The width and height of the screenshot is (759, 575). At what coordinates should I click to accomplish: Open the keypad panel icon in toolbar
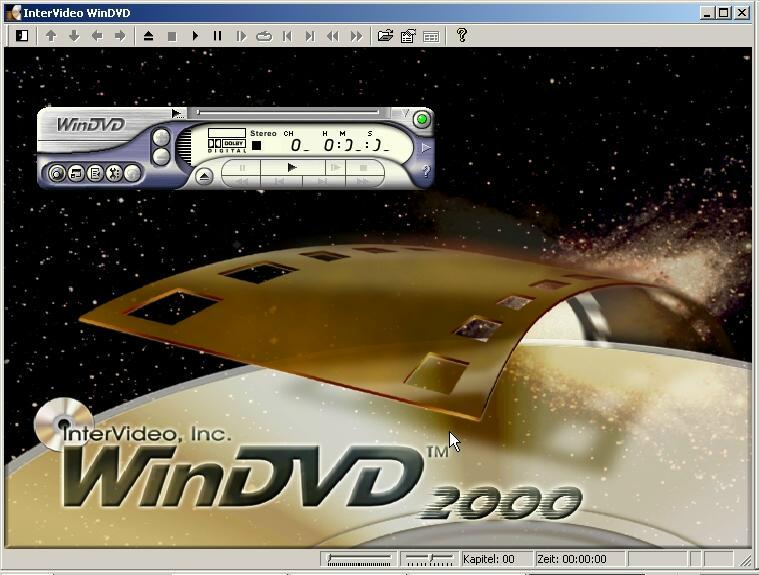click(431, 36)
